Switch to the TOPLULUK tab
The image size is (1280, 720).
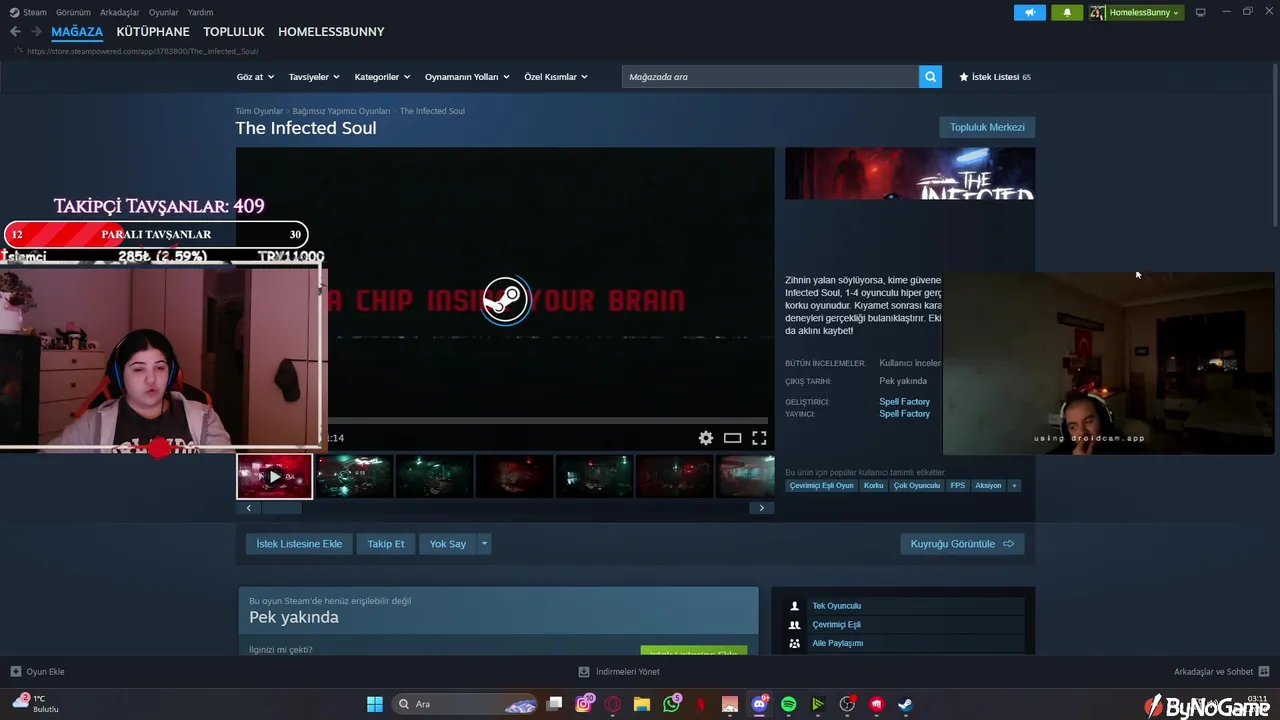(234, 32)
